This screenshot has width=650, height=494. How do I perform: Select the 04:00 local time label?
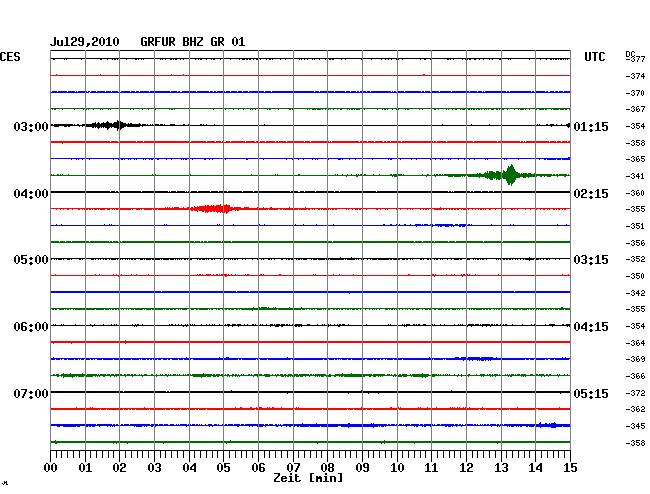tap(31, 194)
